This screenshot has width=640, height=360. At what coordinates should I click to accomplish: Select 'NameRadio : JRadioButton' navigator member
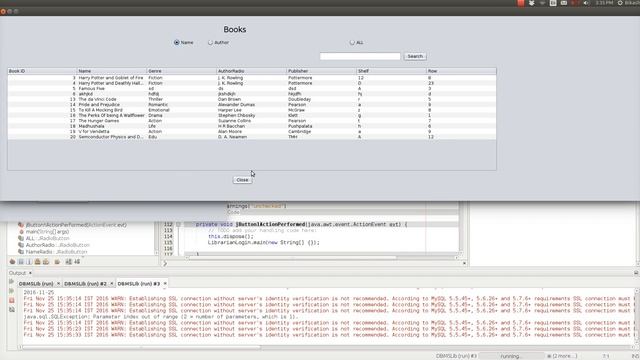(x=53, y=252)
